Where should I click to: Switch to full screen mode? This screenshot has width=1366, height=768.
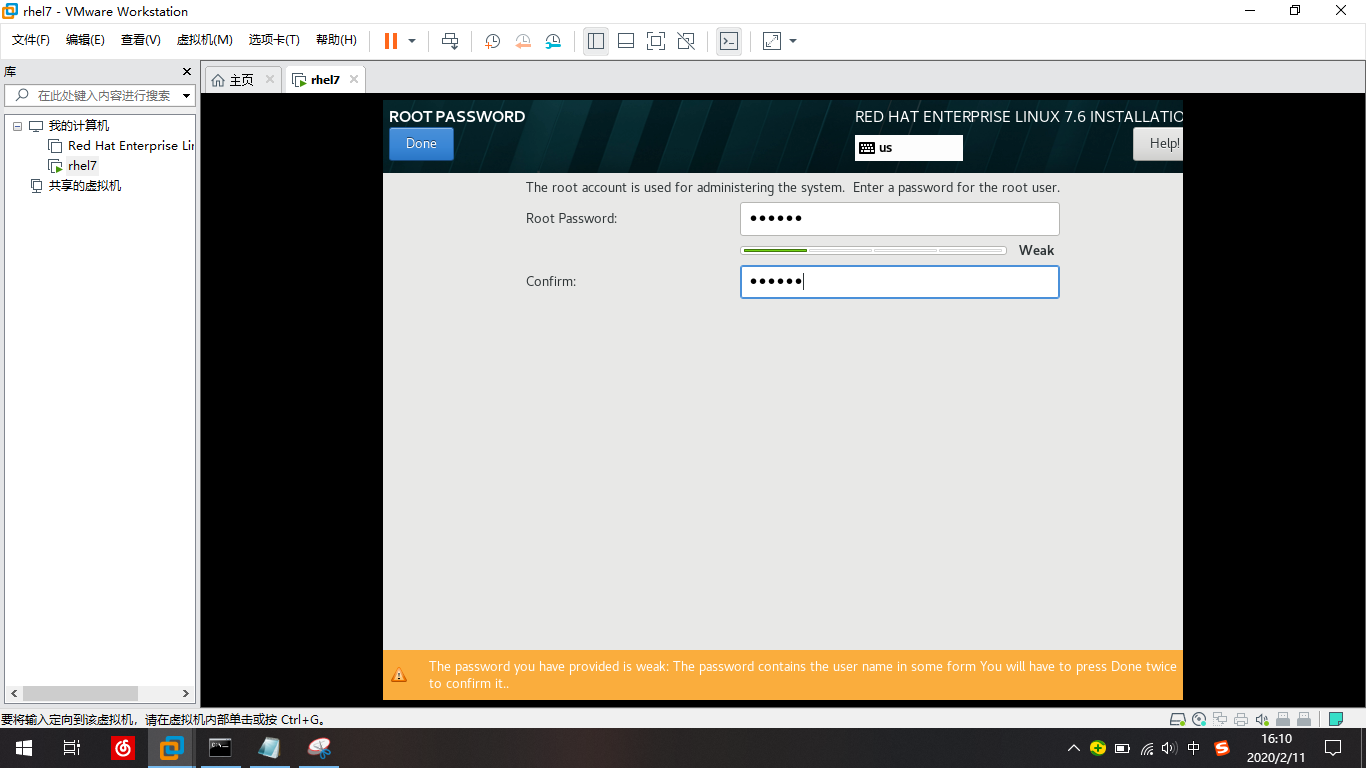pos(656,41)
